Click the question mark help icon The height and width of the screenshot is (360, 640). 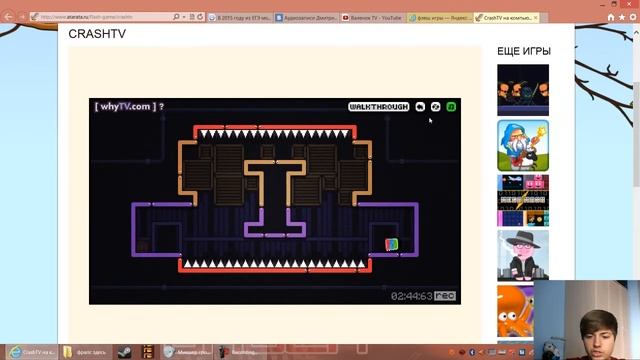coord(162,107)
